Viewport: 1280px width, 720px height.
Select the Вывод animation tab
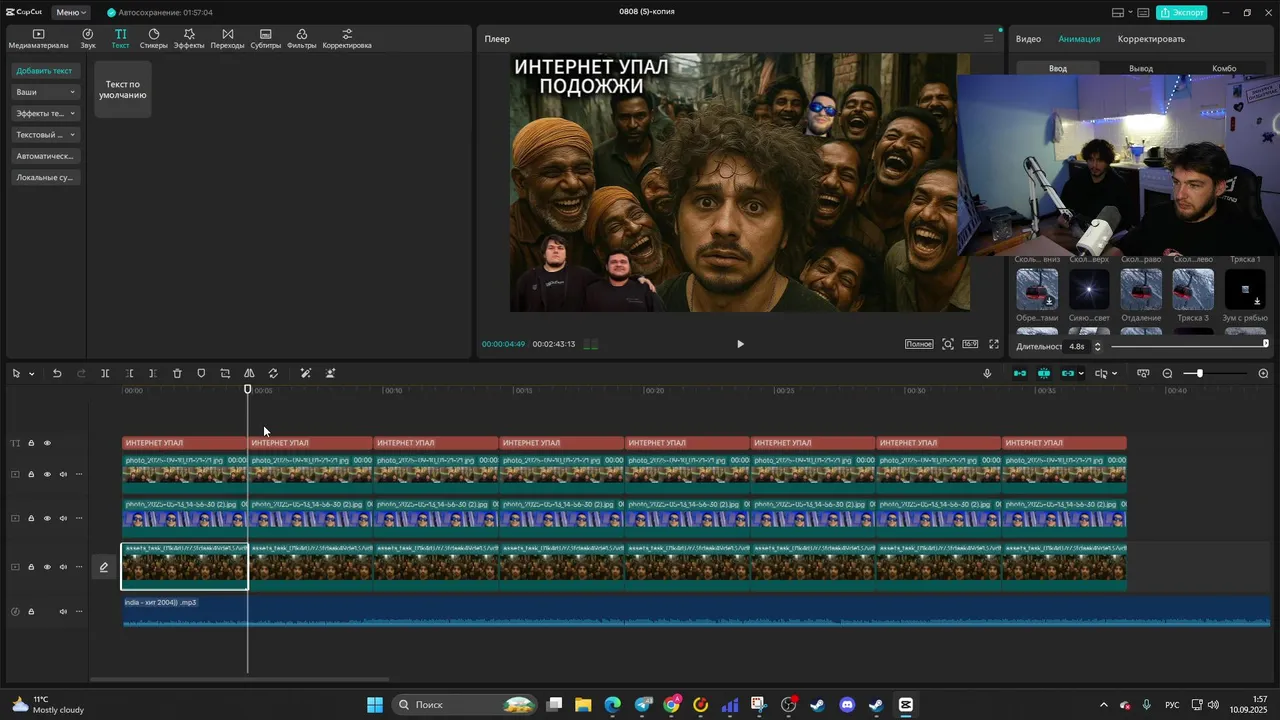tap(1141, 68)
